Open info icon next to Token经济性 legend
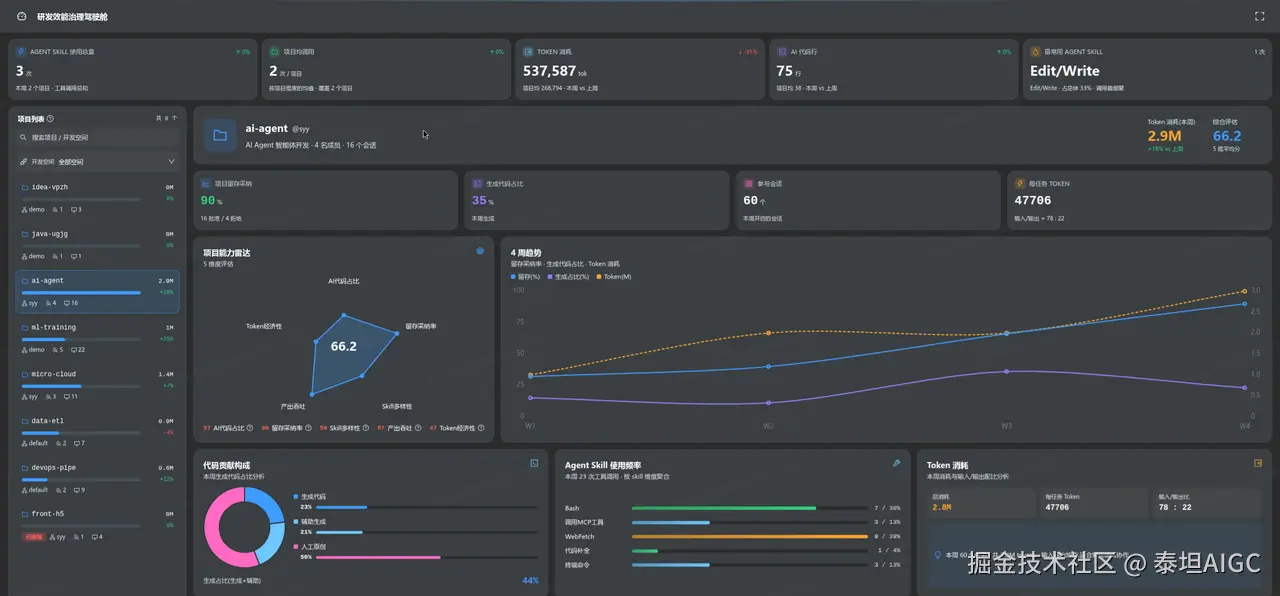1280x596 pixels. tap(481, 428)
